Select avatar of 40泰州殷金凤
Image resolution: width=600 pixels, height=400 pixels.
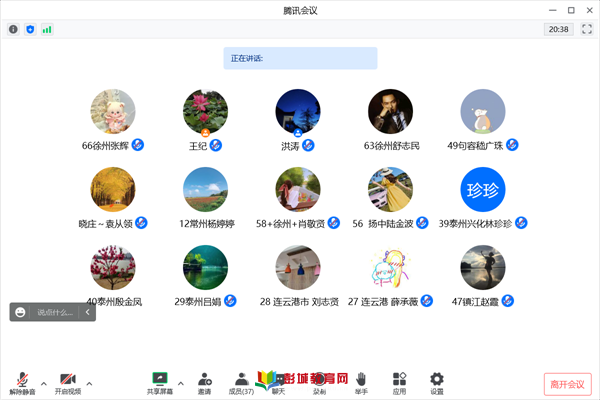click(113, 268)
